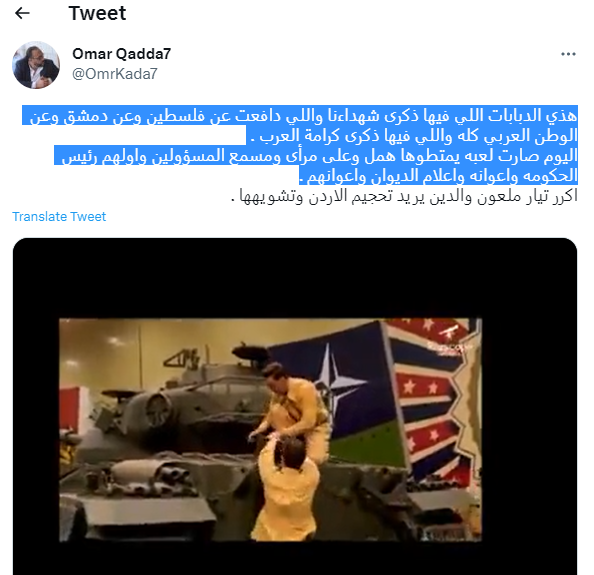594x575 pixels.
Task: Open Omar Qadda7's profile picture
Action: coord(36,65)
